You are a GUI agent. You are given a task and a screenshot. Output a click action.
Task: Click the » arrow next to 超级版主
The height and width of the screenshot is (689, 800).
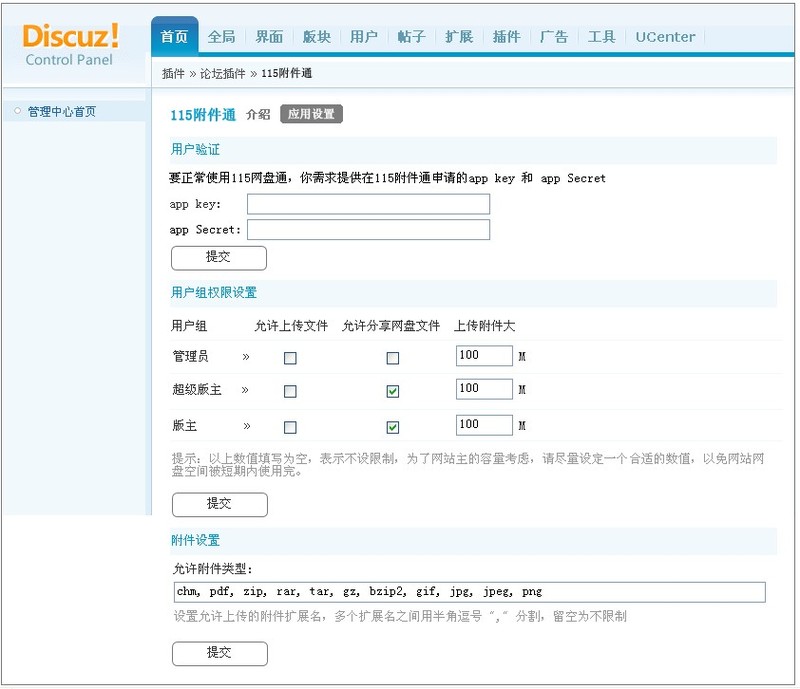pyautogui.click(x=245, y=390)
